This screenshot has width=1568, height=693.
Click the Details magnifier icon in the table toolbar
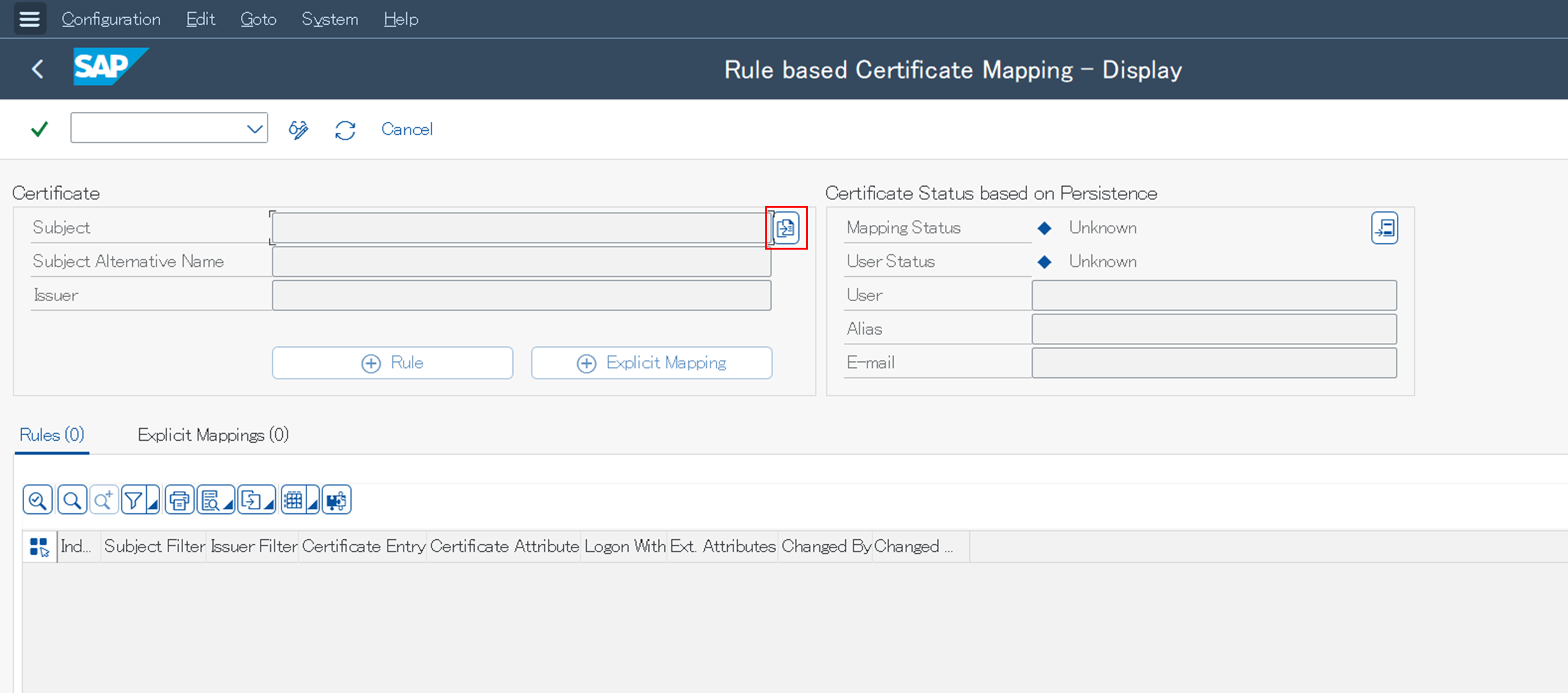[37, 501]
